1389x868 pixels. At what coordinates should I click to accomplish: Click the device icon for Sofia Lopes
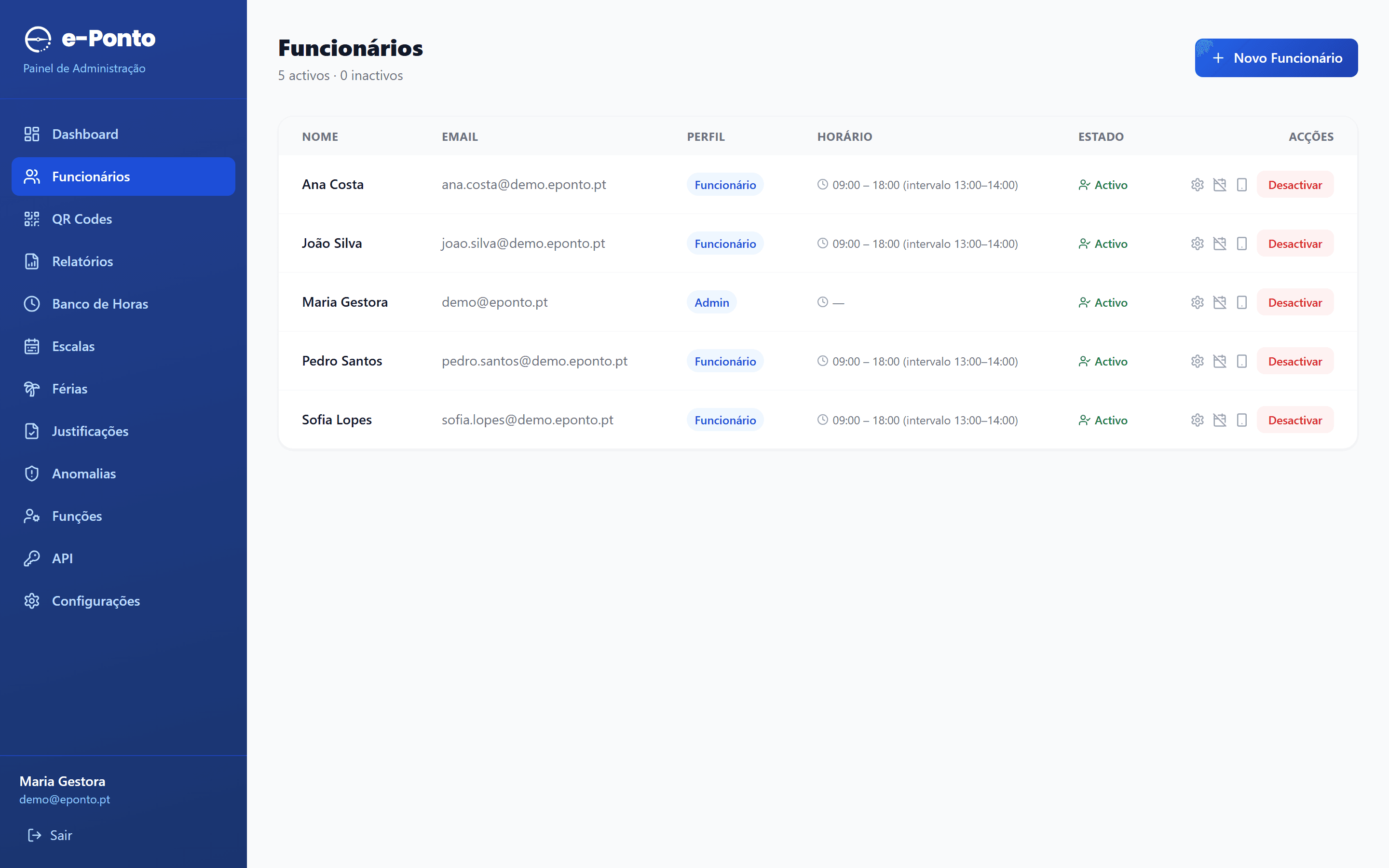click(x=1241, y=420)
